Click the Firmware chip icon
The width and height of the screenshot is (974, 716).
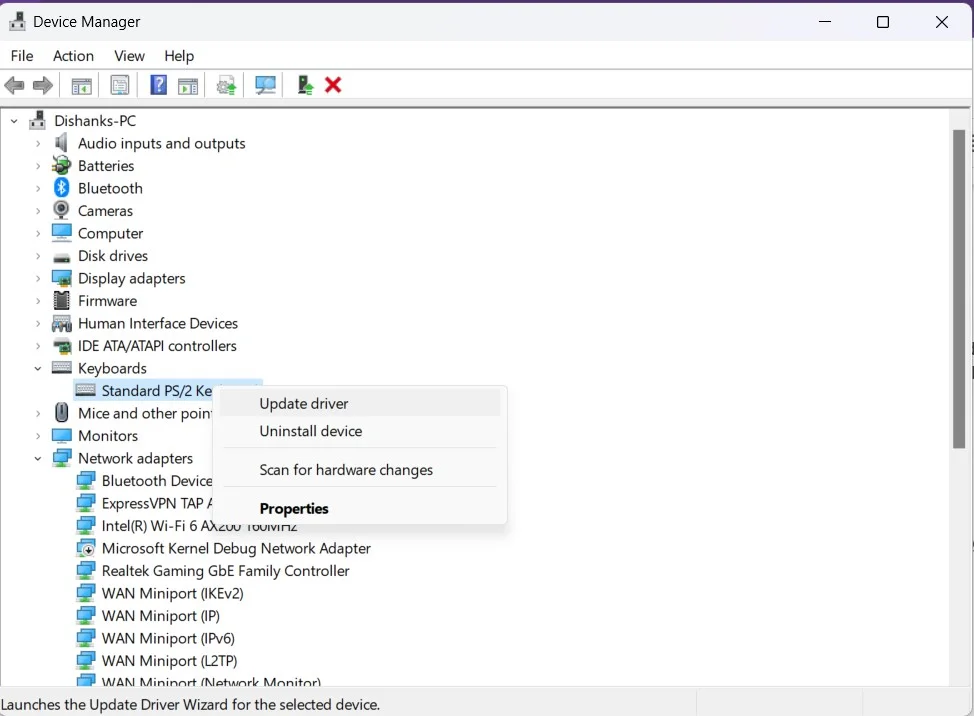pyautogui.click(x=61, y=301)
